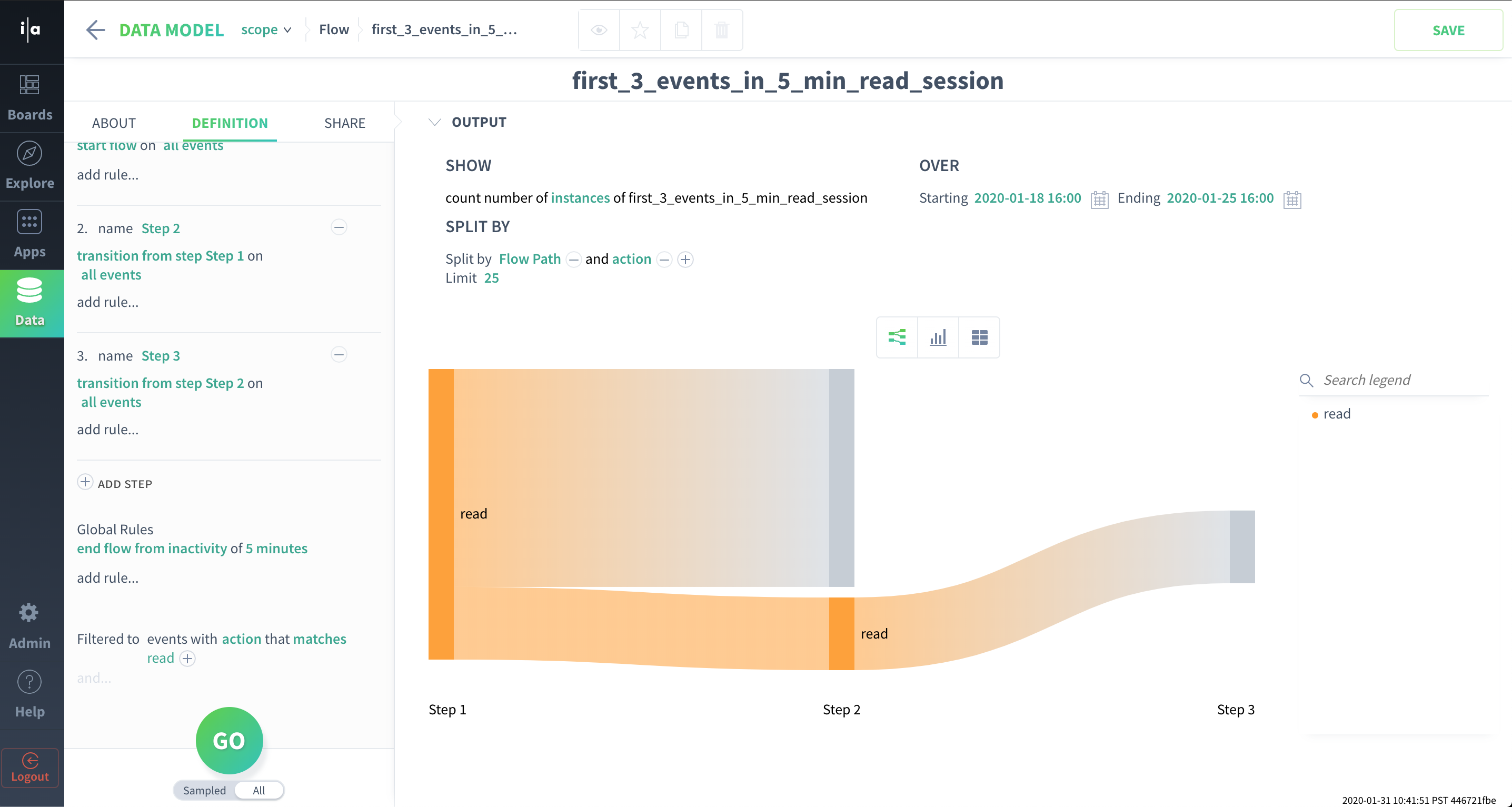This screenshot has width=1512, height=807.
Task: Select the Data database icon
Action: [29, 291]
